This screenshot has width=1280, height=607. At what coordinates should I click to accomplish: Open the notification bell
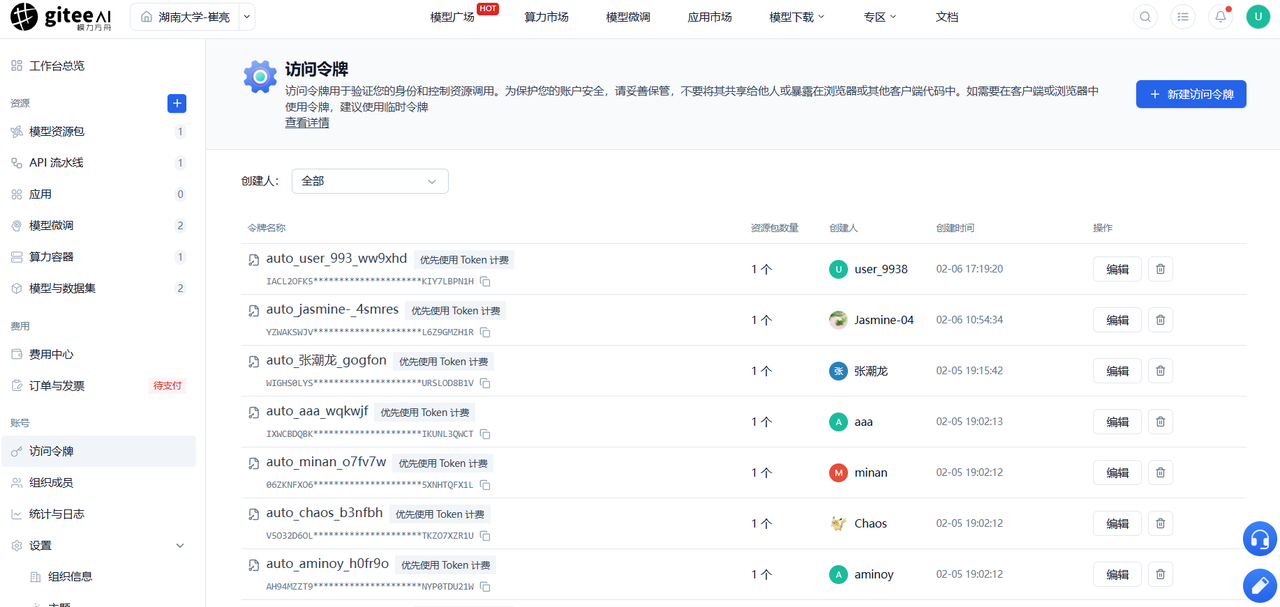click(x=1220, y=17)
